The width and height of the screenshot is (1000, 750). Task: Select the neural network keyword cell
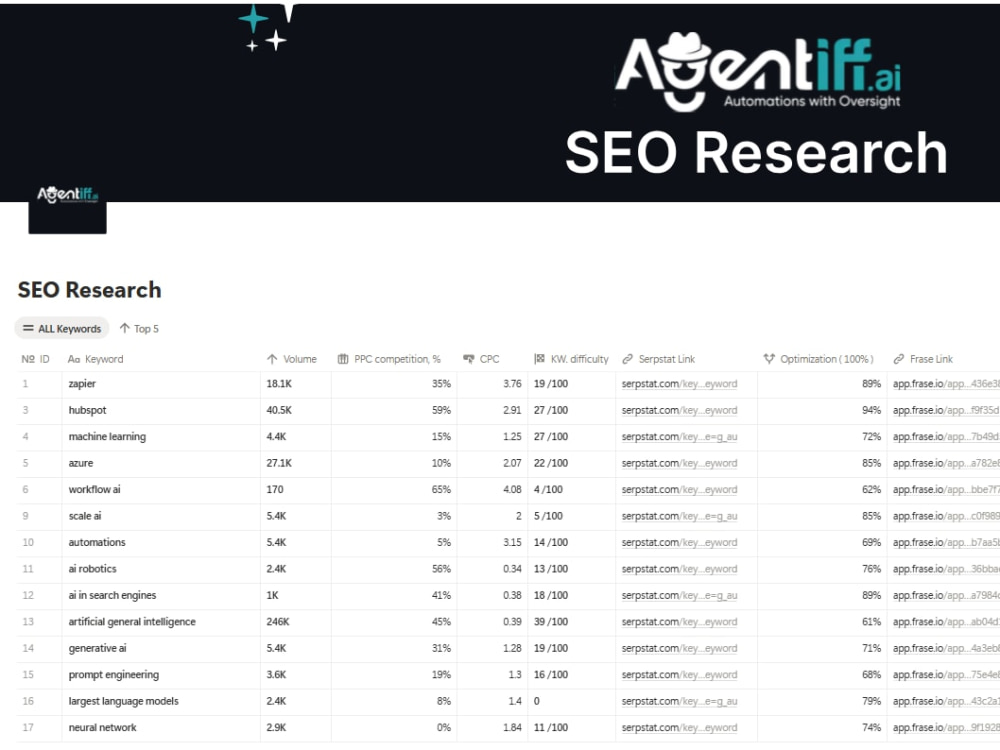point(161,728)
